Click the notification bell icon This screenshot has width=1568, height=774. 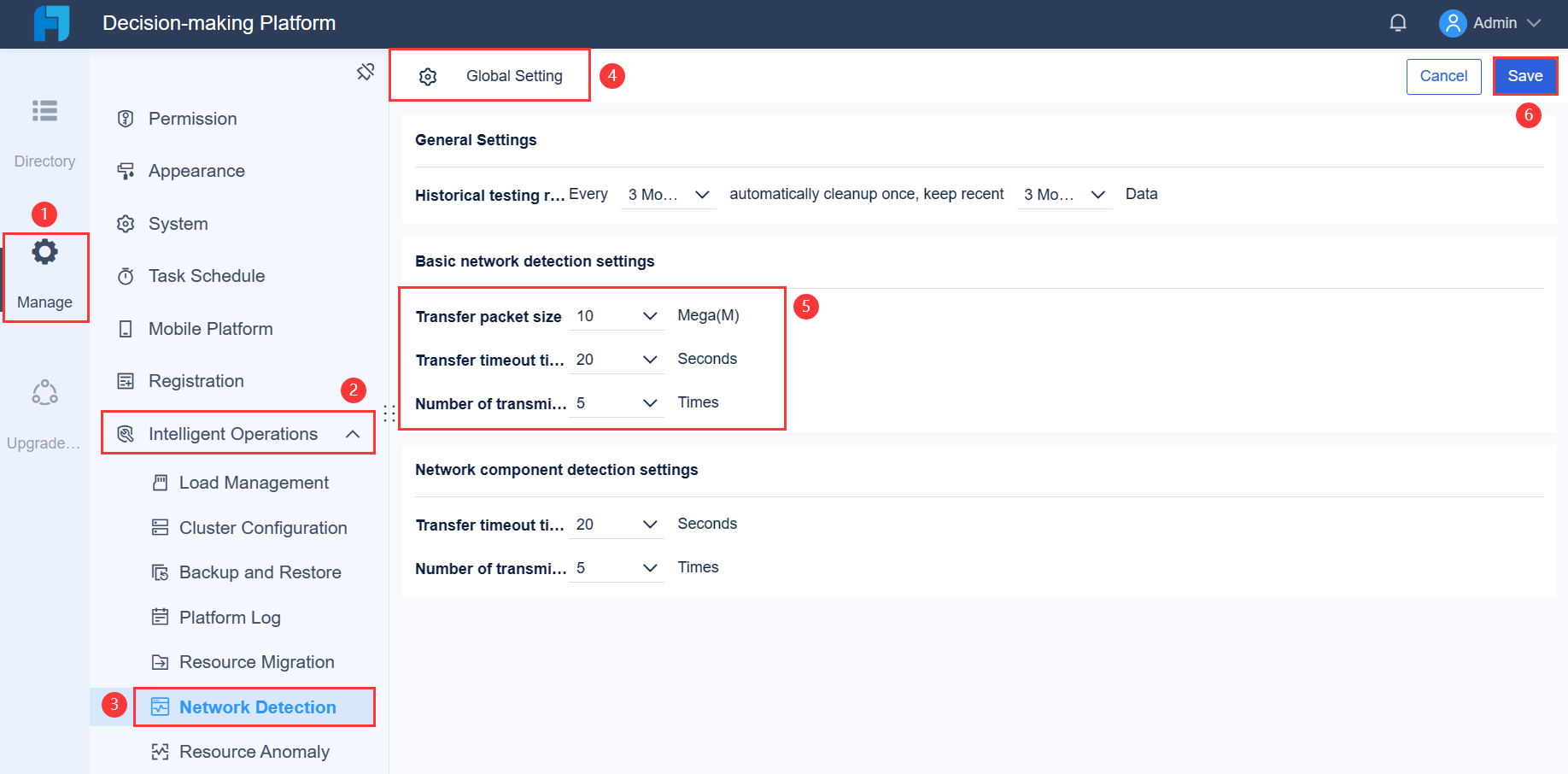click(1398, 23)
